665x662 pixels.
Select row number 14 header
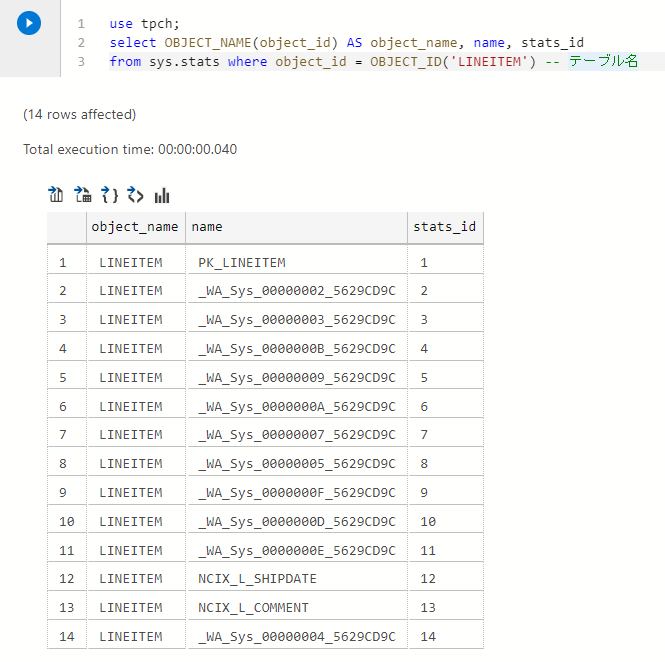point(67,637)
